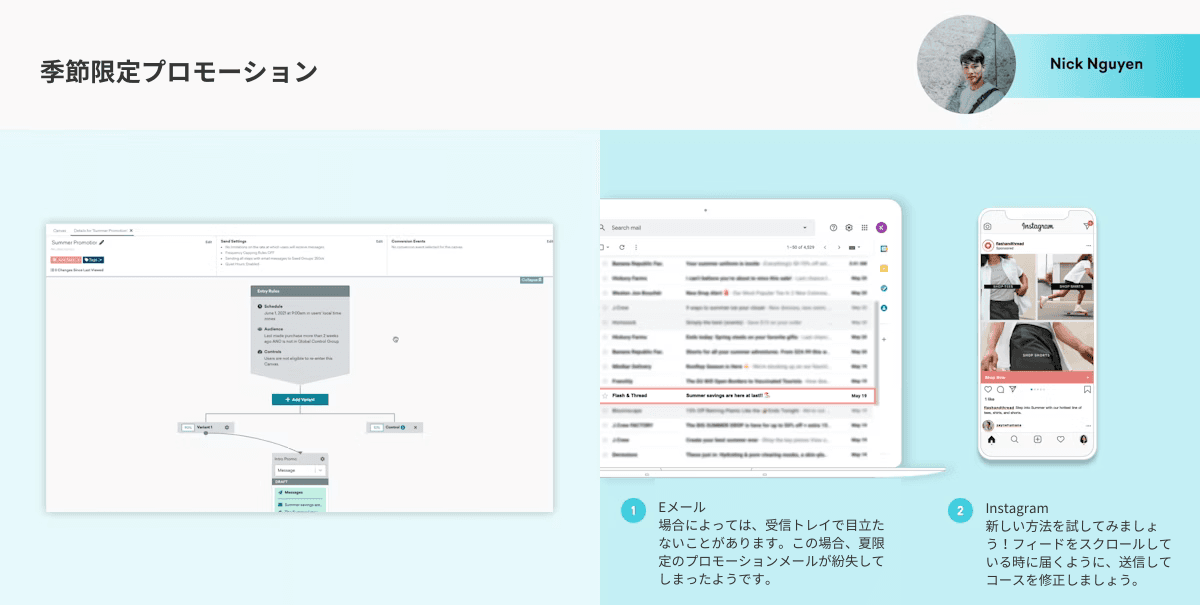Select the Details for Summer Promotion tab
This screenshot has width=1200, height=605.
click(101, 230)
